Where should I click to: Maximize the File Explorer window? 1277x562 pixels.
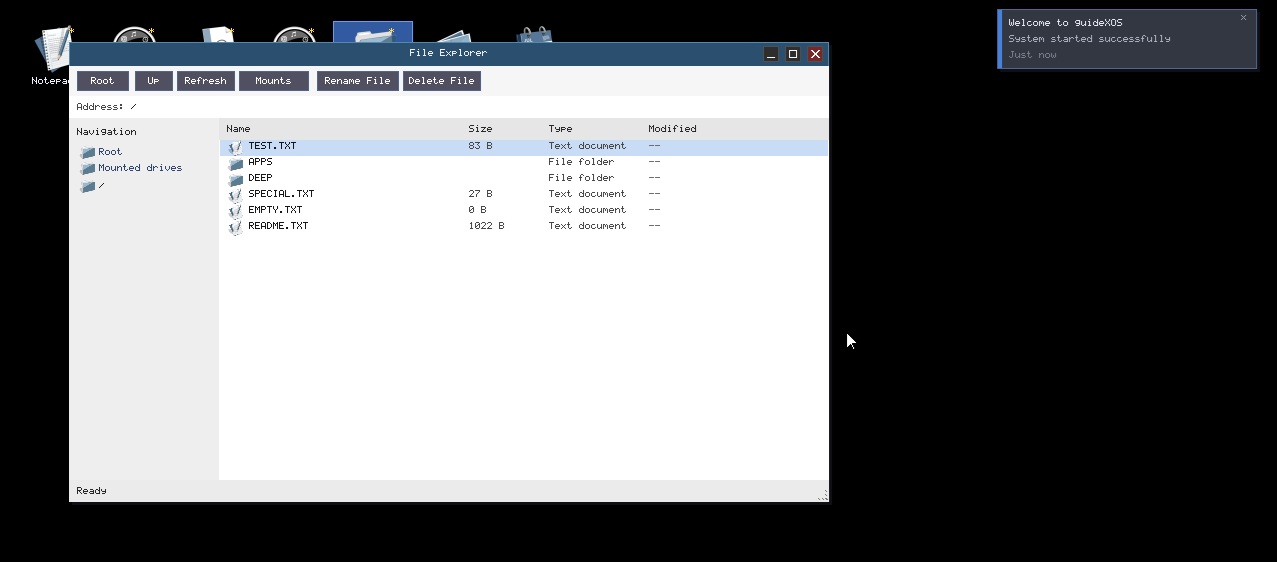click(x=793, y=54)
